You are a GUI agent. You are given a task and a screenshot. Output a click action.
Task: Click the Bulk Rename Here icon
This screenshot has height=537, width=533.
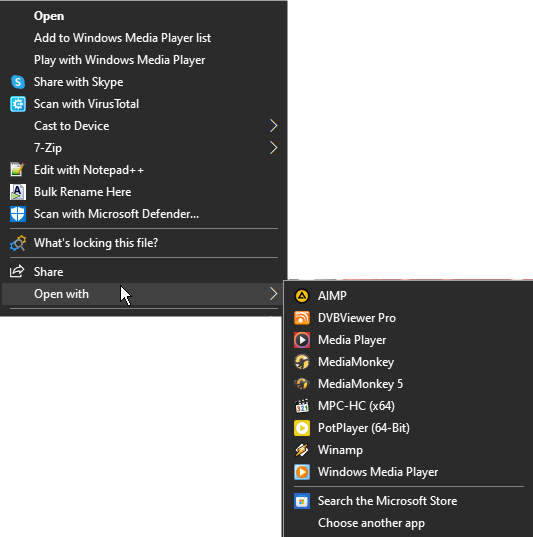[17, 192]
